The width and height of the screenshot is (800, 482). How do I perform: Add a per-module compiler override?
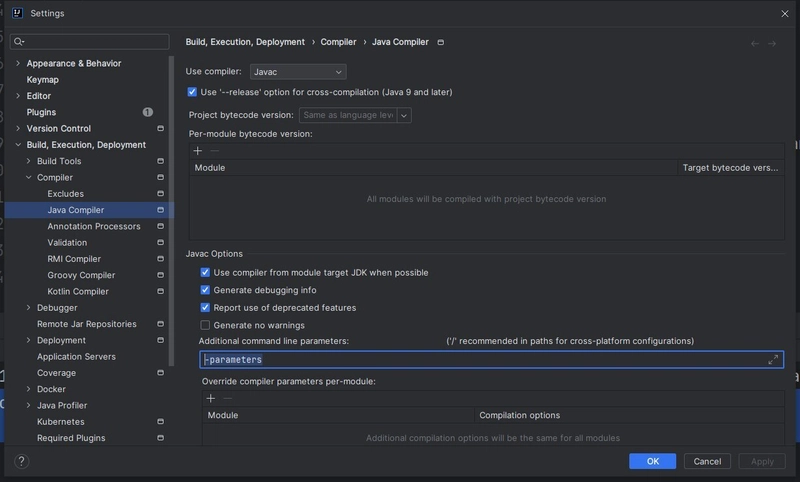click(x=211, y=398)
